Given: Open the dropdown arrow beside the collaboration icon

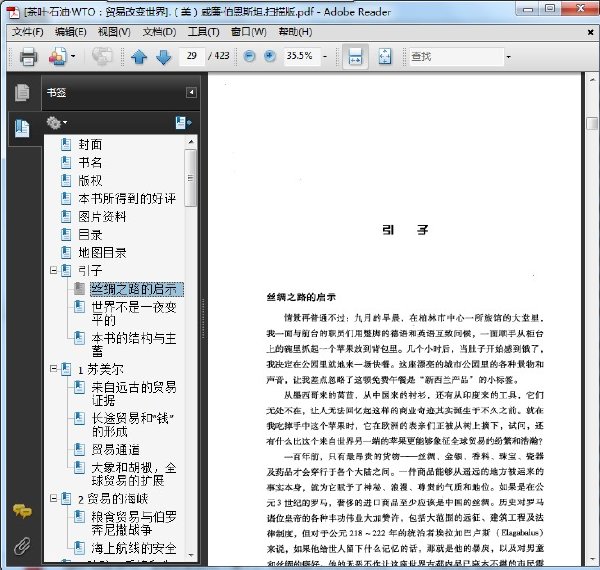Looking at the screenshot, I should click(x=73, y=57).
